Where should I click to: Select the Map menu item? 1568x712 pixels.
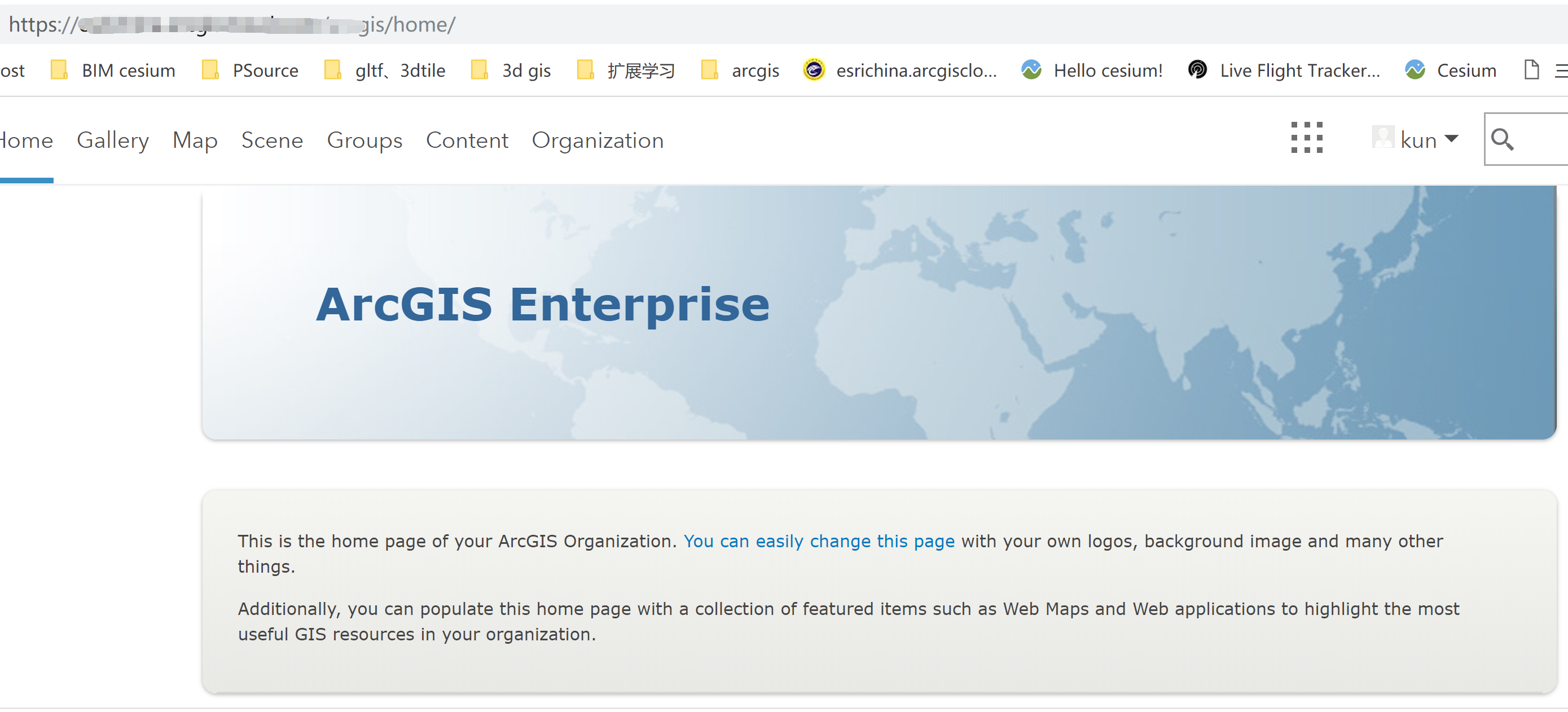[195, 140]
